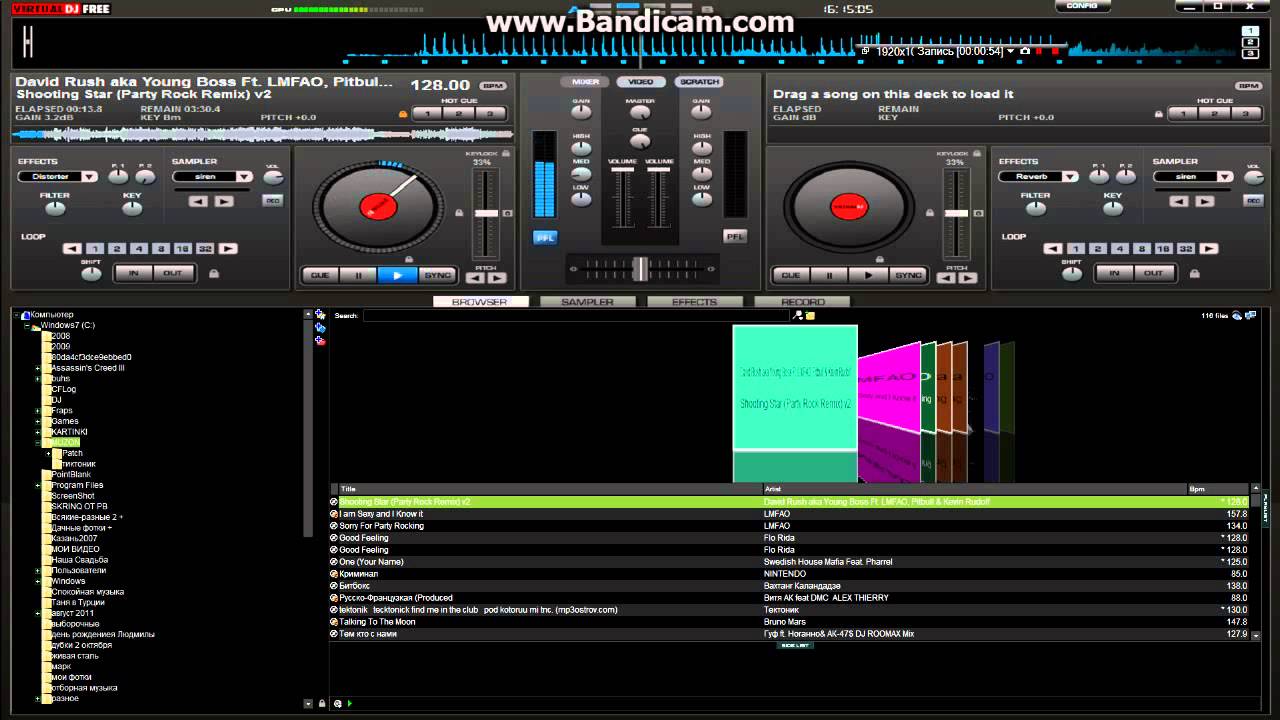
Task: Open the EFFECTS tab
Action: (x=694, y=301)
